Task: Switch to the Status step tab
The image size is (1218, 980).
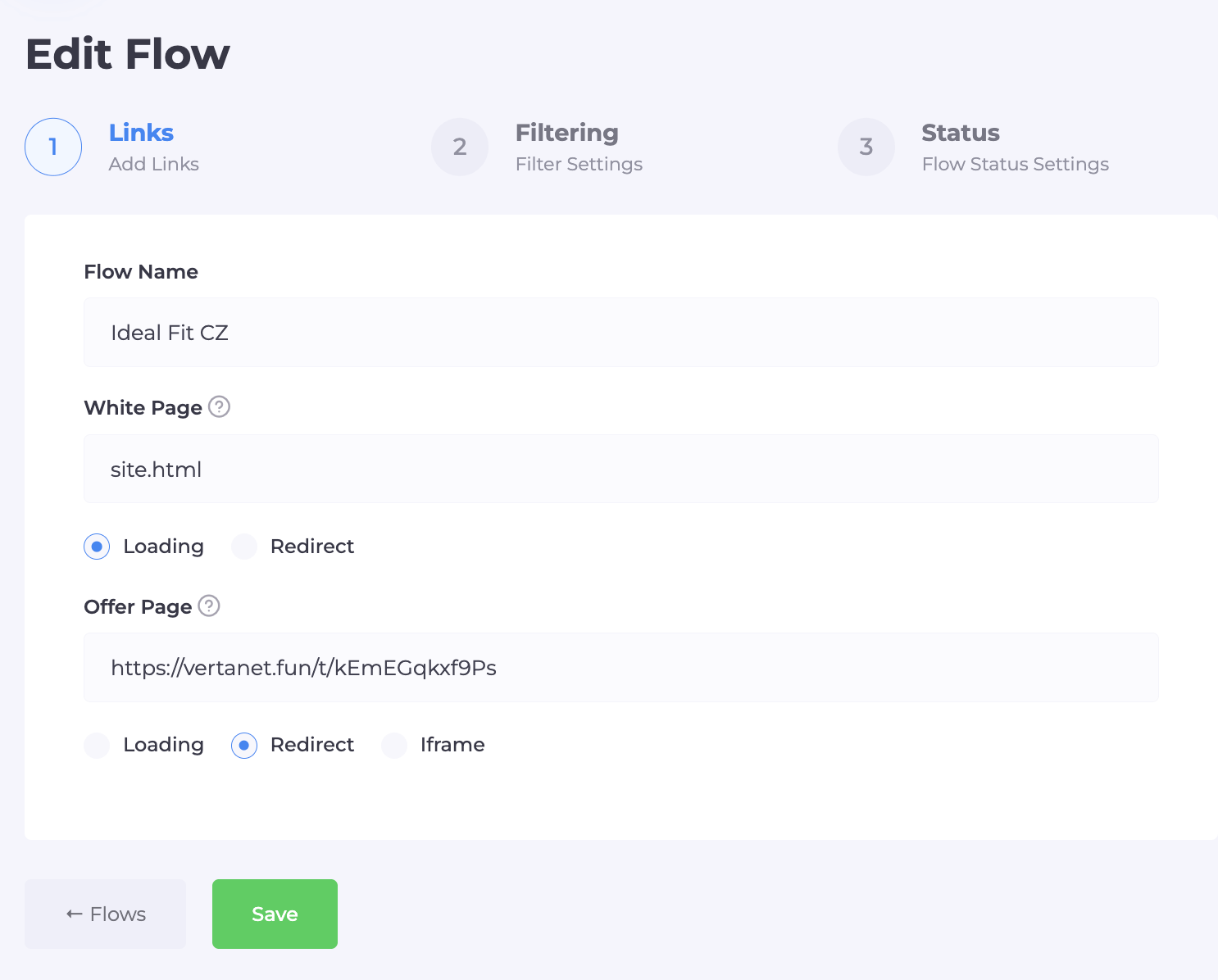Action: click(960, 133)
